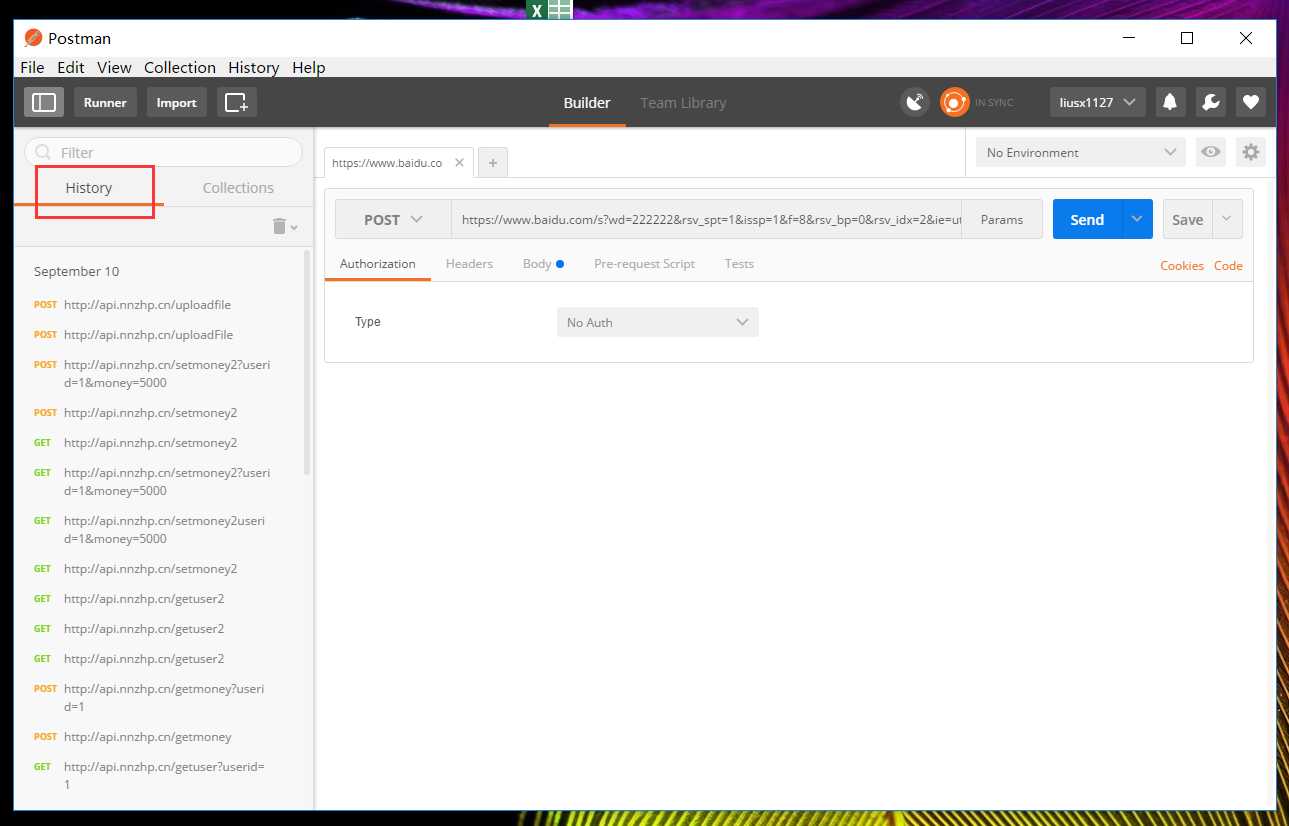Open the Cookies link
This screenshot has width=1289, height=826.
1182,265
